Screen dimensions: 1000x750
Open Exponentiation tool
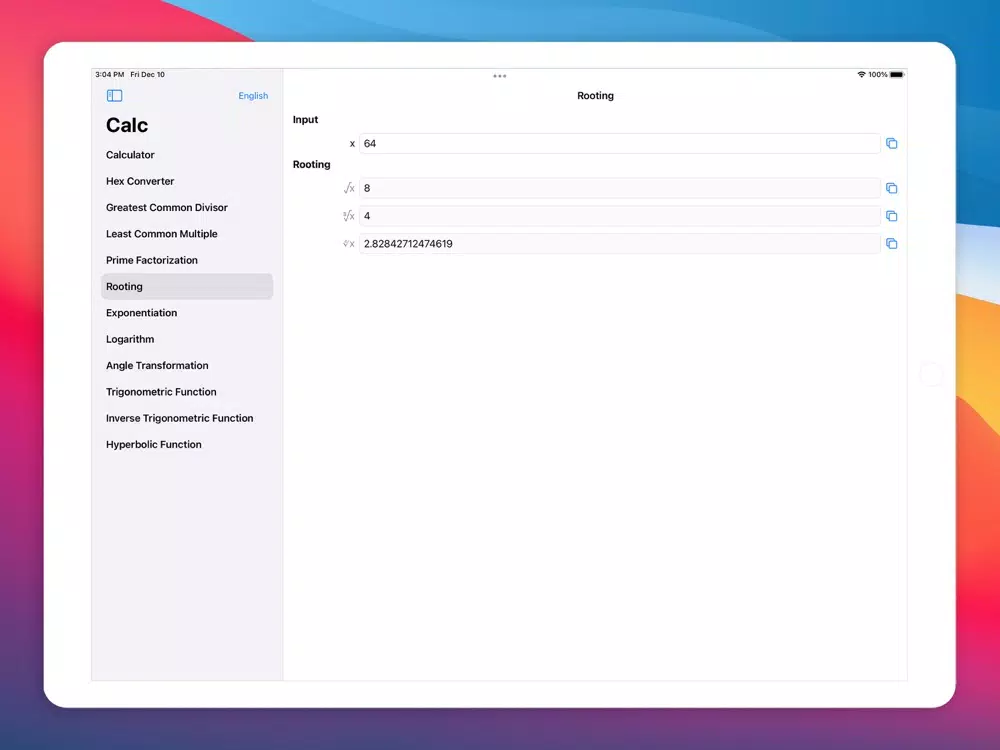187,313
